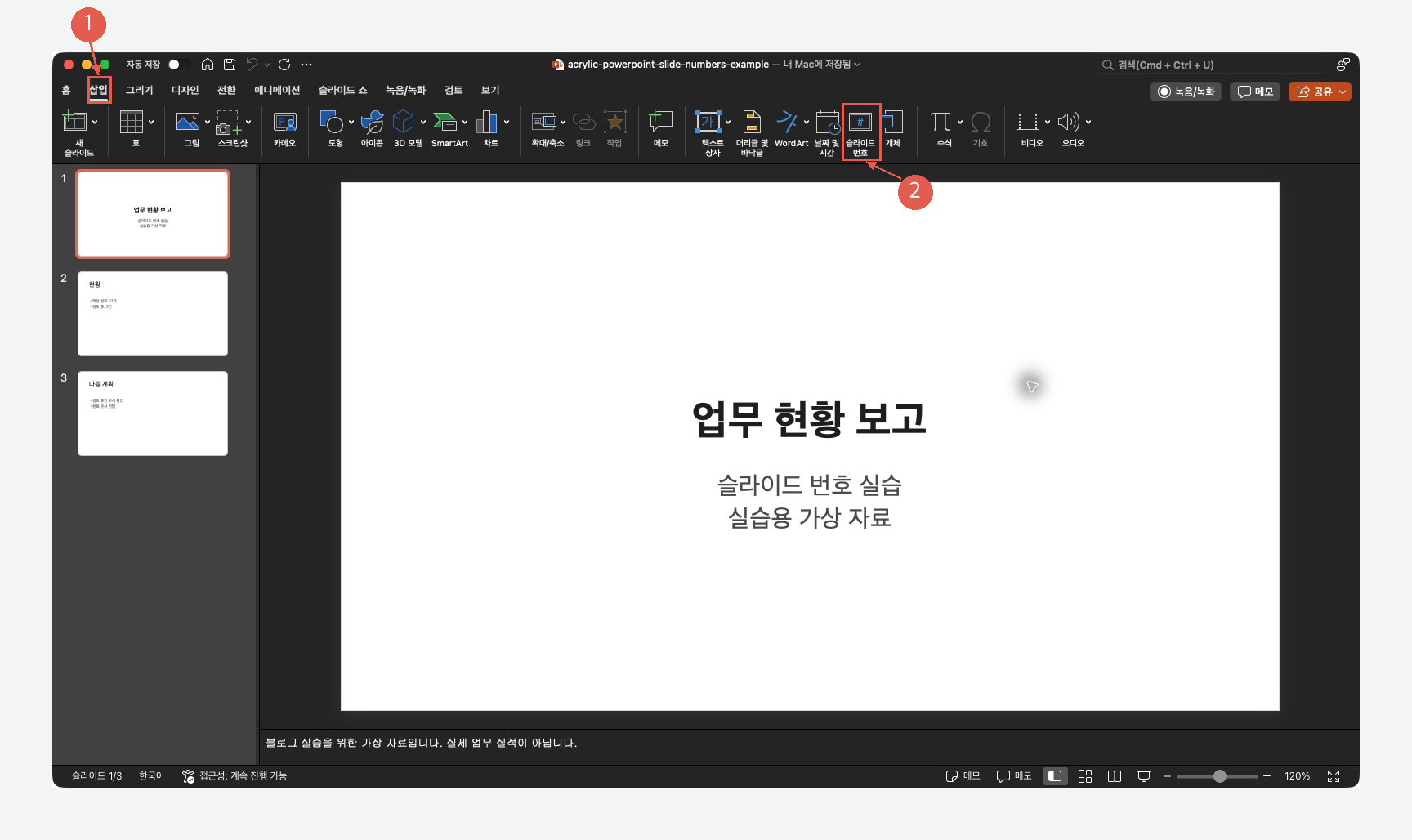Open the 전환 transitions tab
The height and width of the screenshot is (840, 1412).
[226, 90]
